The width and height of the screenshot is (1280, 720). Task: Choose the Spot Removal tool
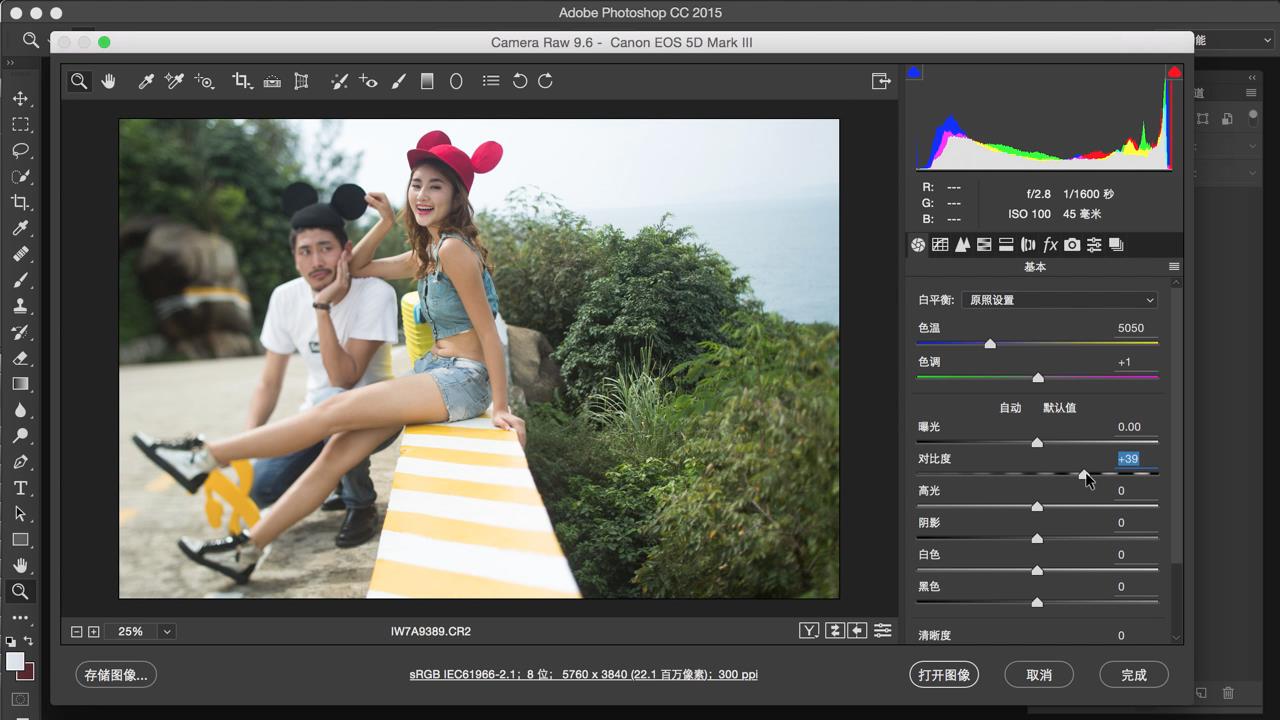[x=339, y=82]
